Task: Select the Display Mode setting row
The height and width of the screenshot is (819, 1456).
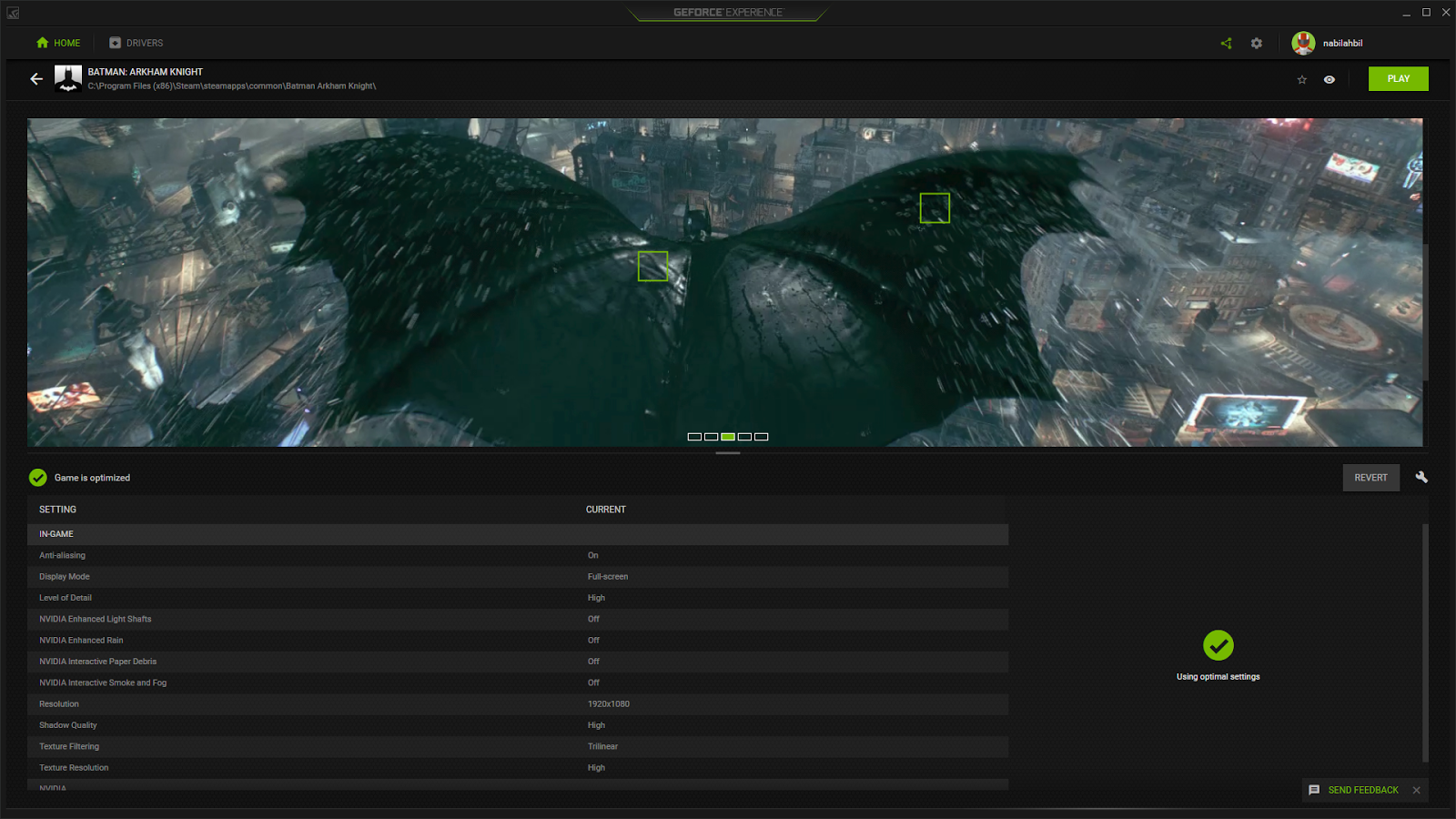Action: pos(518,577)
